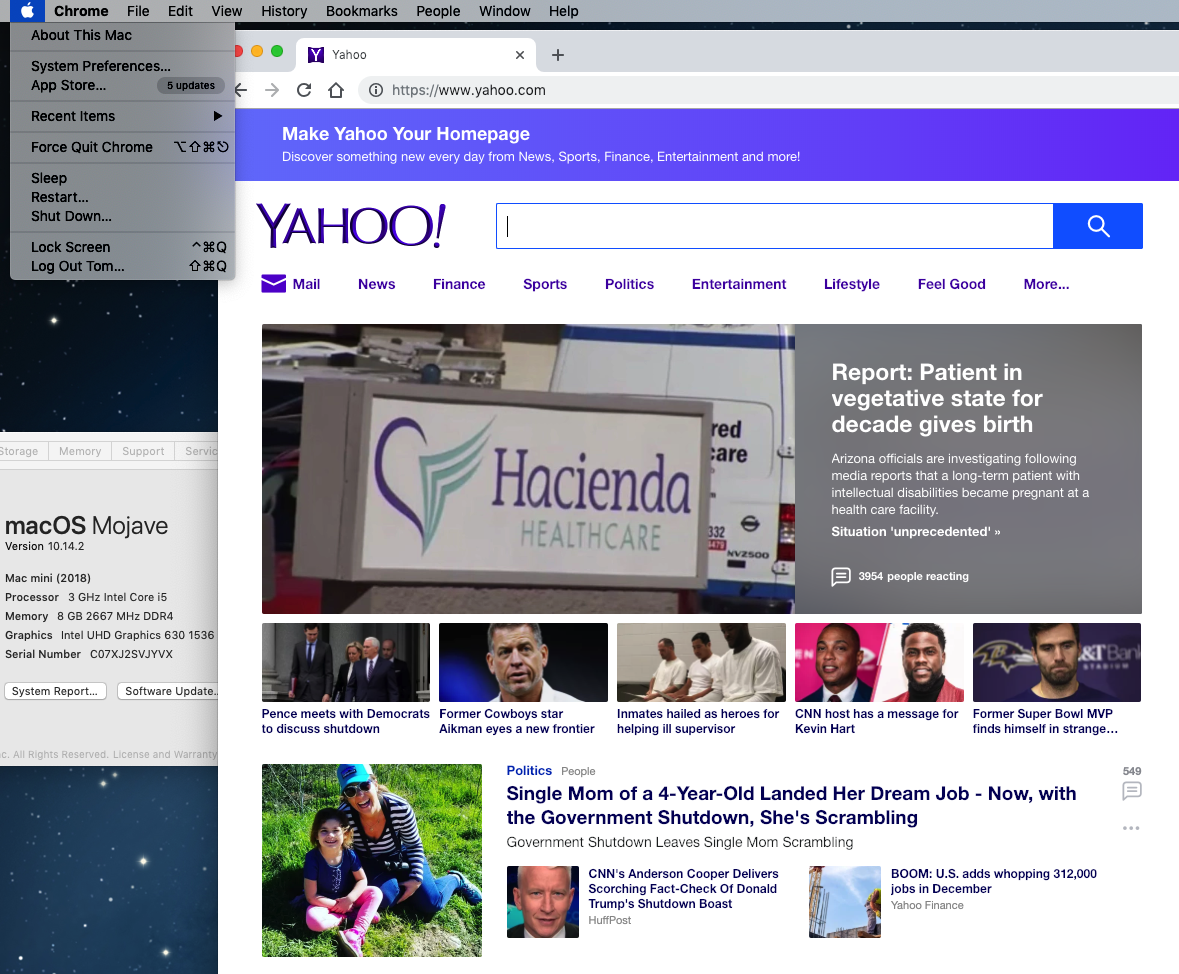
Task: Open the Apple menu icon
Action: (x=27, y=11)
